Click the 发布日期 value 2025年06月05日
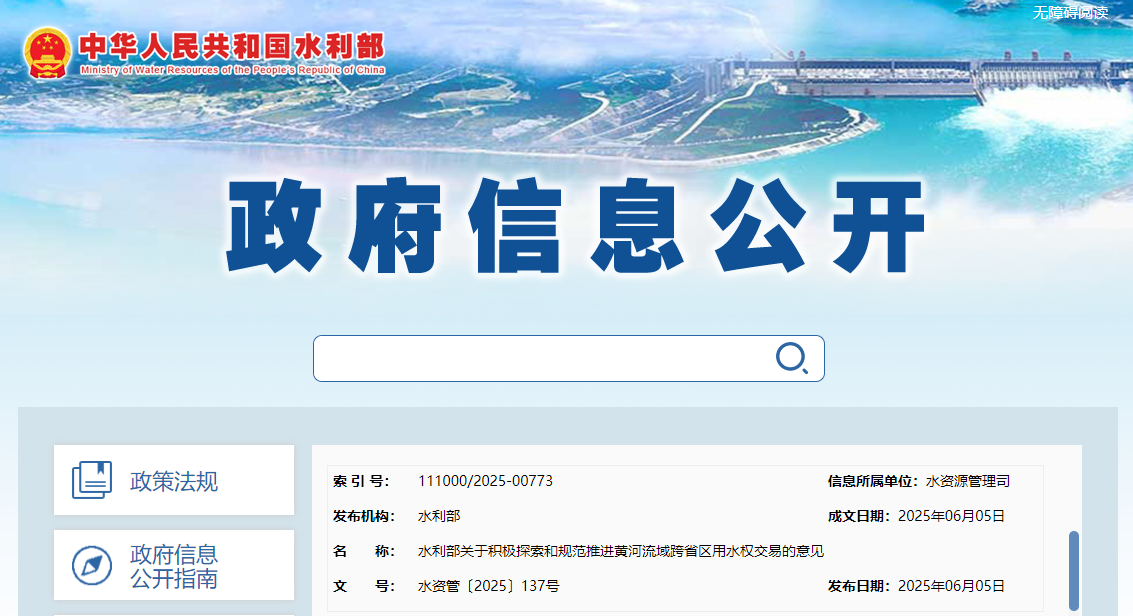Viewport: 1133px width, 616px height. click(951, 586)
